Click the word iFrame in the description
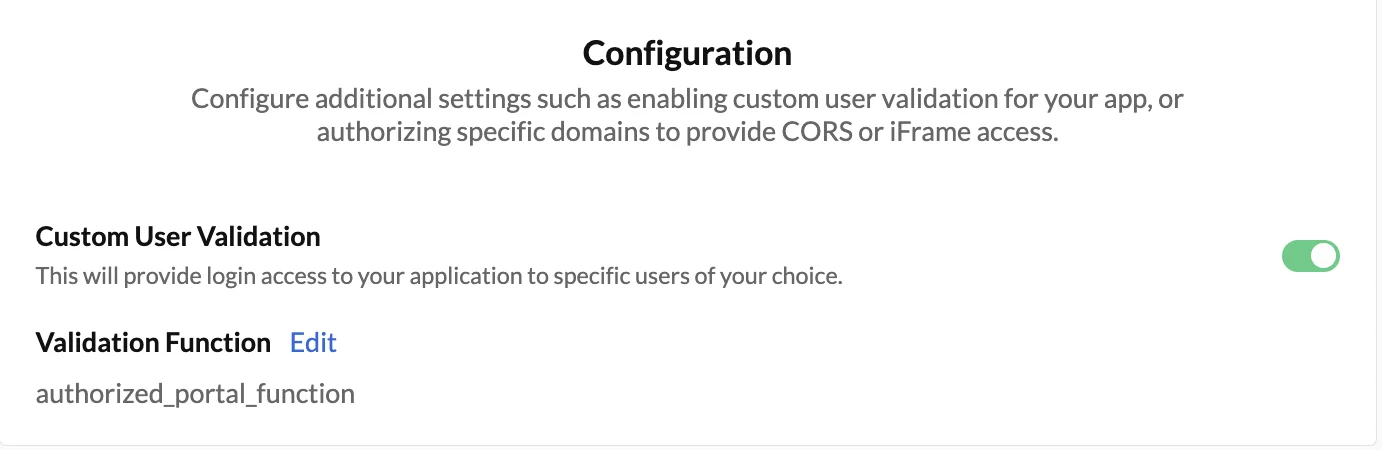The width and height of the screenshot is (1382, 450). (x=927, y=132)
